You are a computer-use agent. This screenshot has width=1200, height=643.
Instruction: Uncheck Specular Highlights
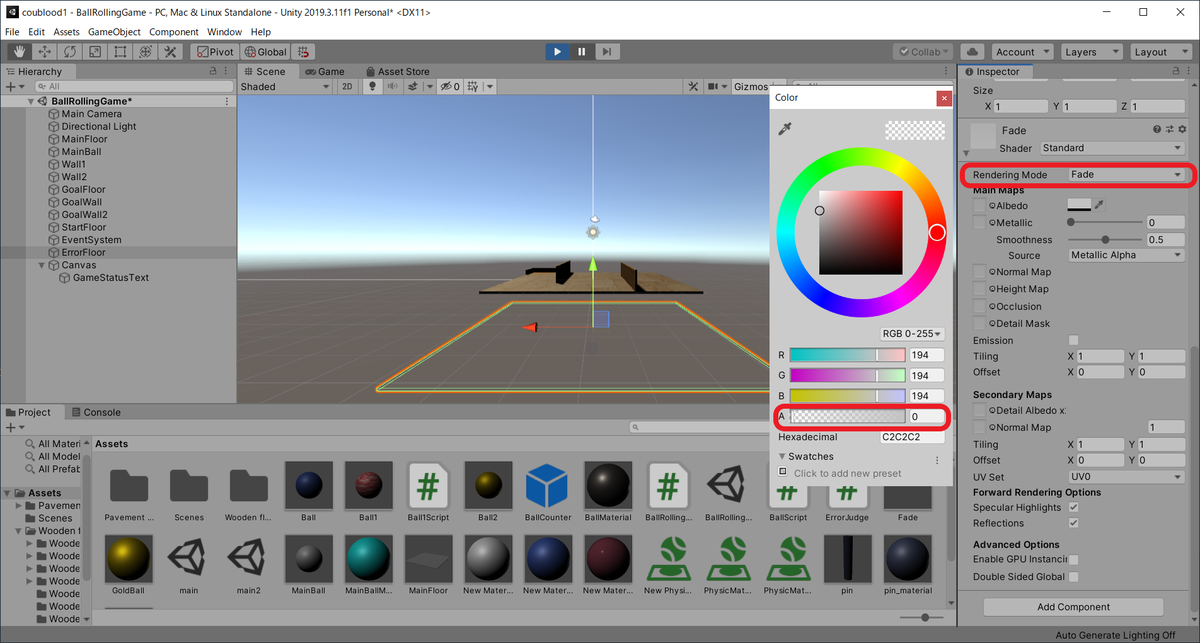click(x=1073, y=508)
